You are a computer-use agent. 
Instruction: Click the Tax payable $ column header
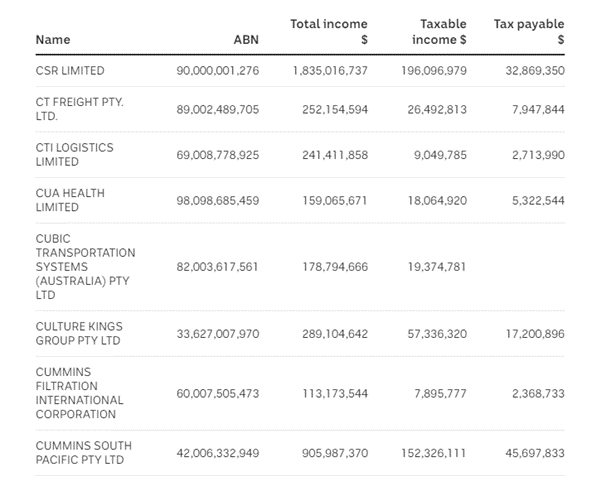(x=529, y=31)
